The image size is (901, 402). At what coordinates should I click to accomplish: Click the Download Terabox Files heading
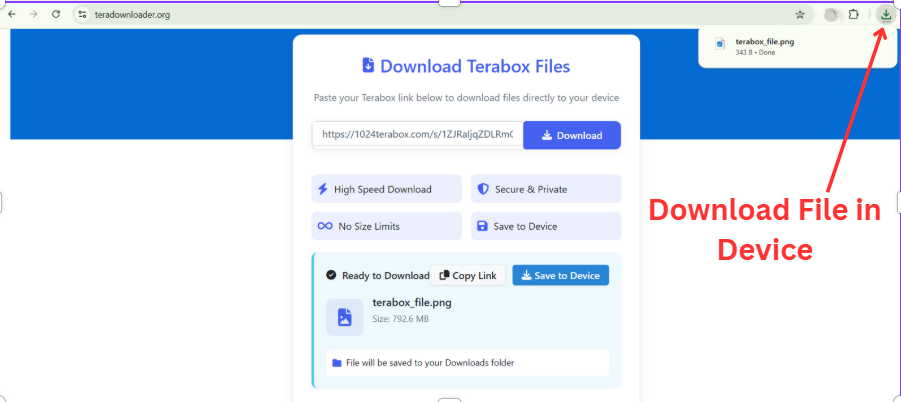(465, 67)
